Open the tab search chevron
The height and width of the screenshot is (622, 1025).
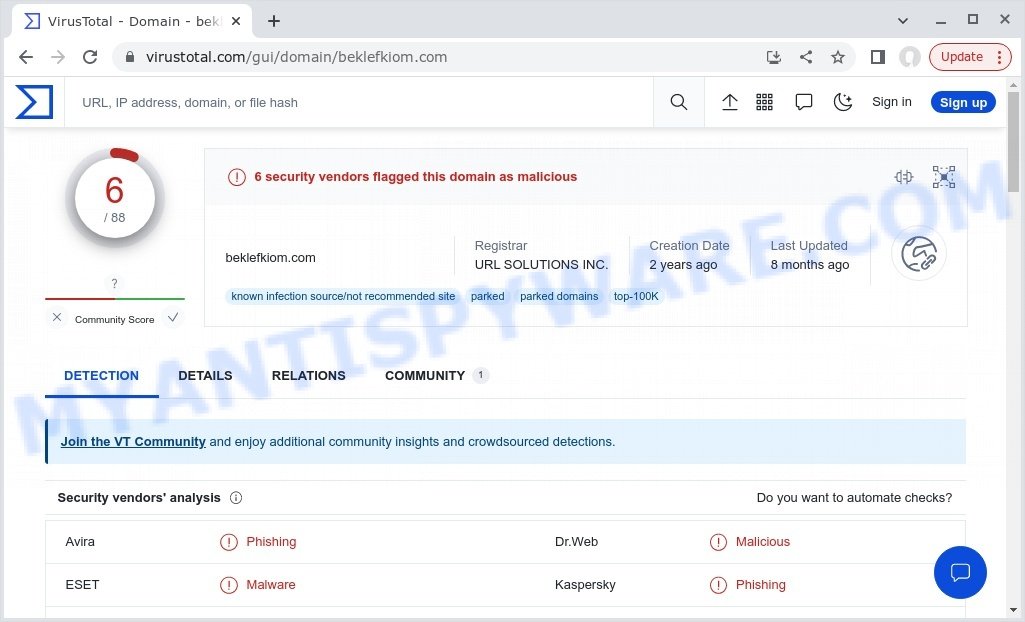tap(903, 21)
